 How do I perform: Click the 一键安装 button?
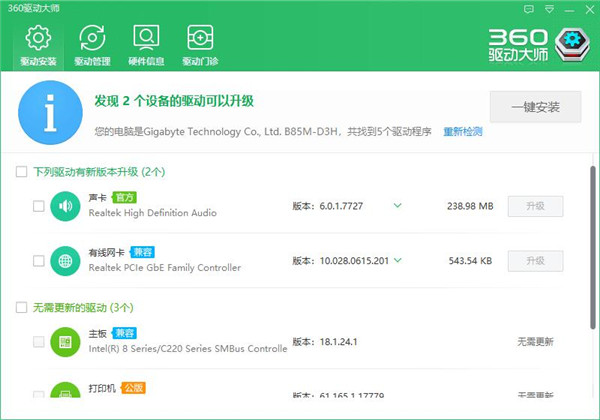(x=535, y=107)
